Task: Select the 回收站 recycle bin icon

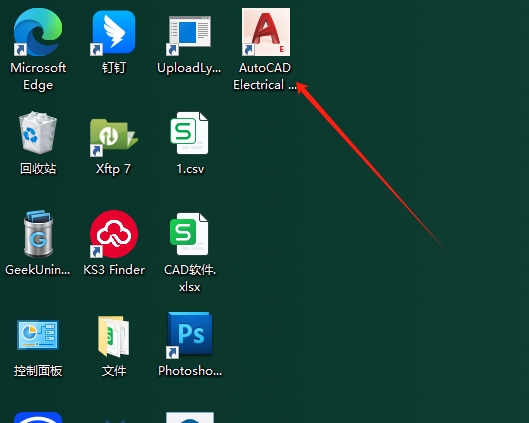Action: click(38, 133)
